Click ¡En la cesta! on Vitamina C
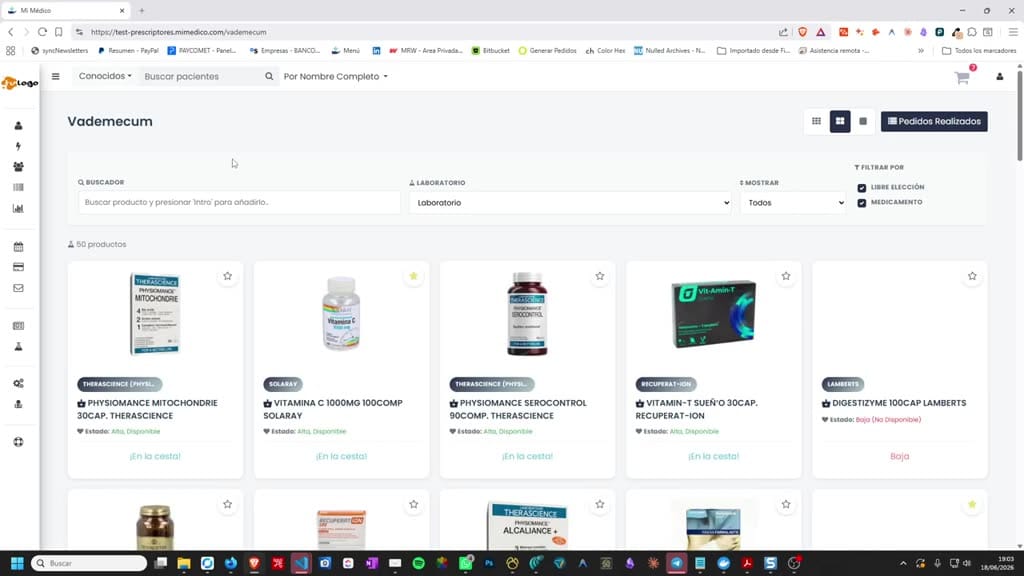The height and width of the screenshot is (576, 1024). 342,456
